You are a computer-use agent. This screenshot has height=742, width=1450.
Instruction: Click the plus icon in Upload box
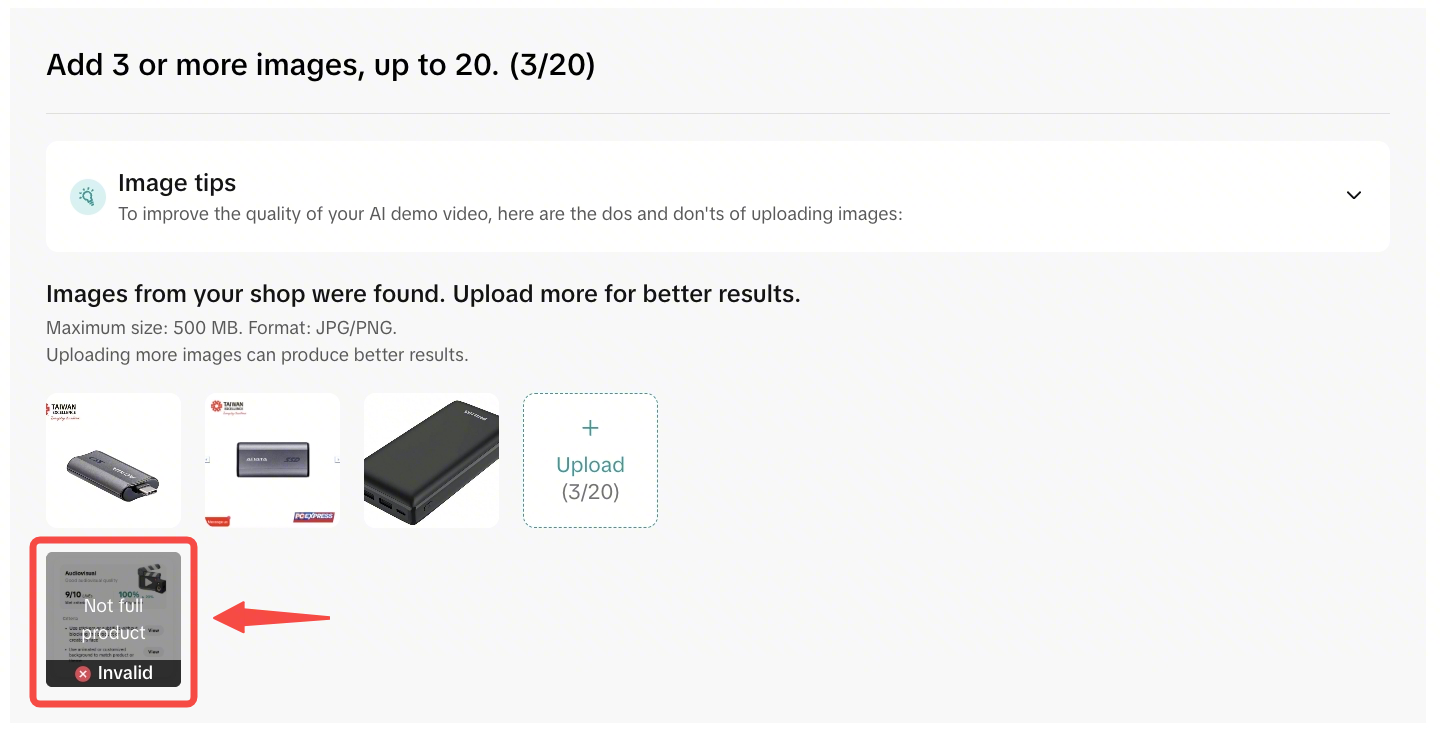[x=590, y=428]
